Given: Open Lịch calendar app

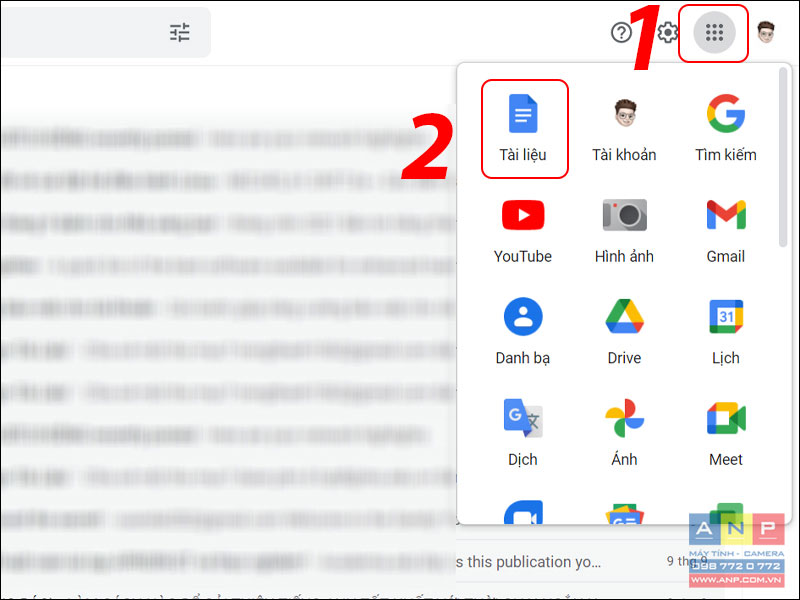Looking at the screenshot, I should coord(726,332).
